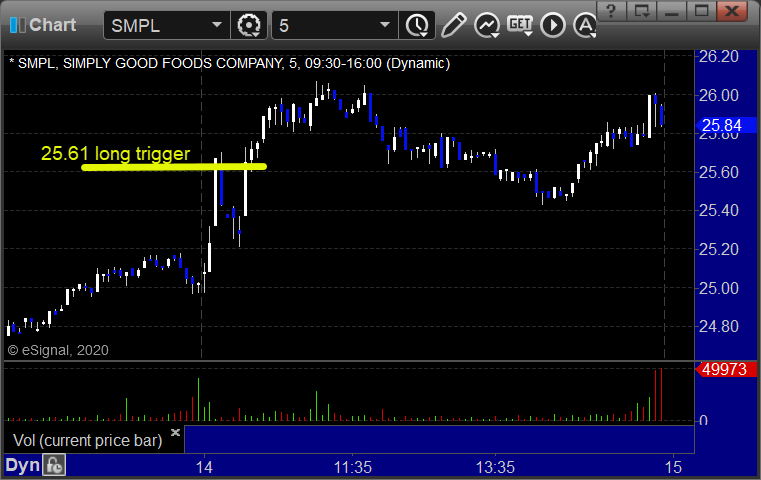The width and height of the screenshot is (761, 480).
Task: Select the yellow 25.61 trigger line
Action: point(174,167)
